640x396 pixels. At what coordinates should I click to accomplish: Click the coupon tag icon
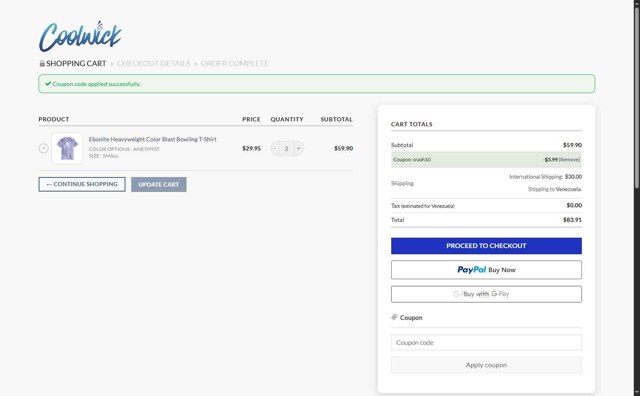point(394,317)
